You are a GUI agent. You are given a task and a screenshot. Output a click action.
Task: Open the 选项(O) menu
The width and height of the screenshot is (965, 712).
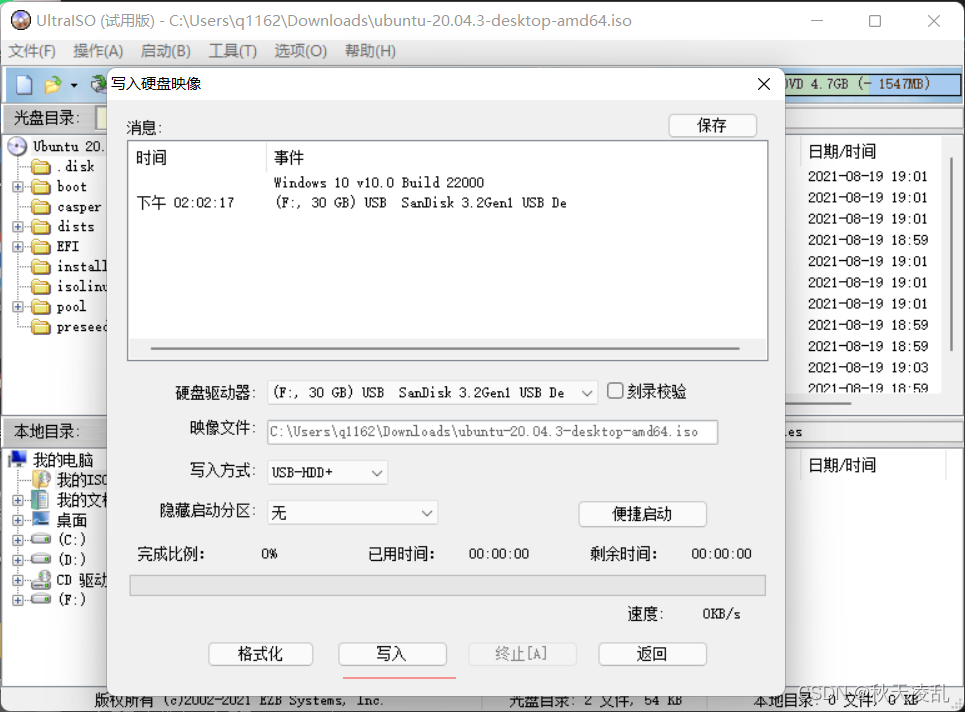click(x=300, y=51)
